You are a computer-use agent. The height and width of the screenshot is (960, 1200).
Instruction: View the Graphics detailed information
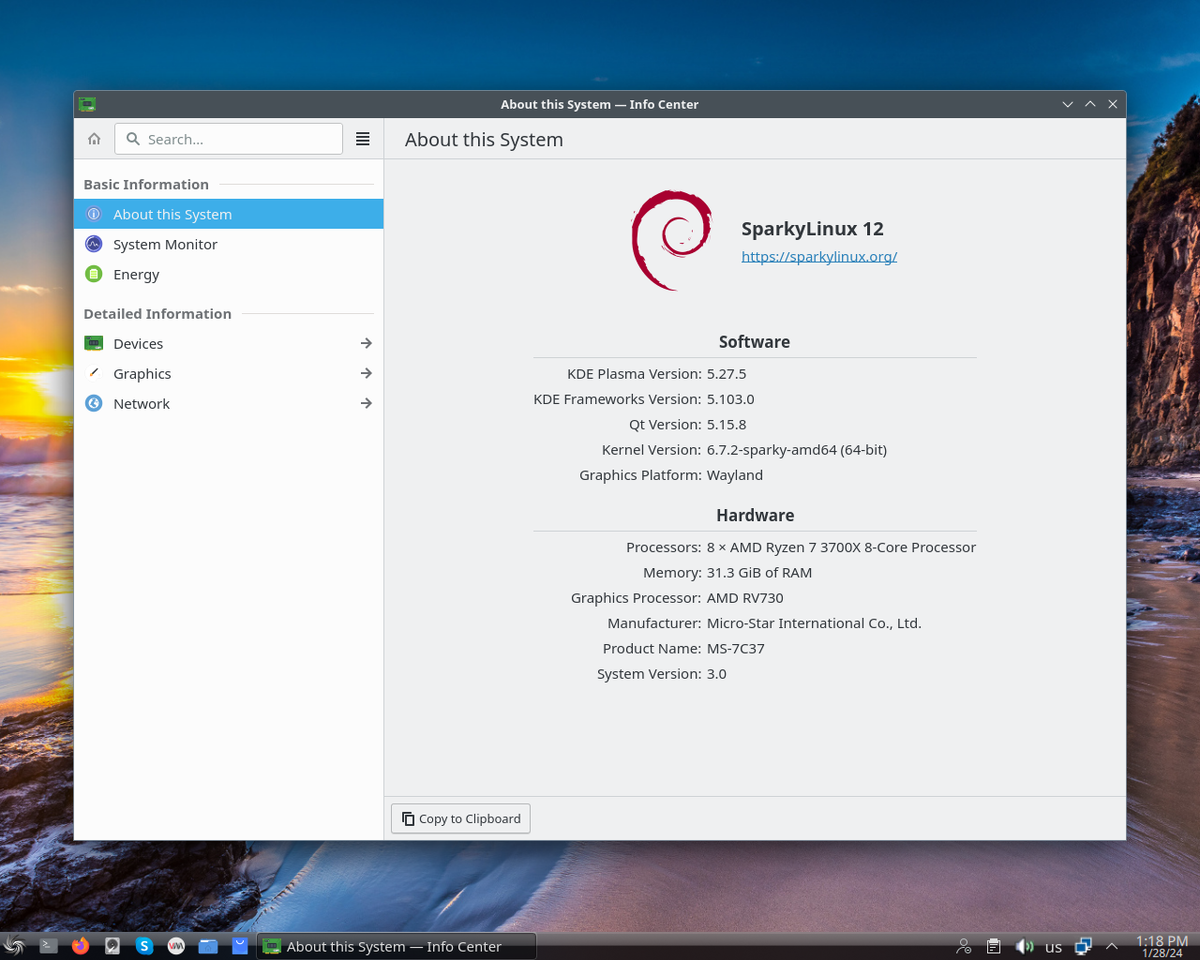(141, 373)
